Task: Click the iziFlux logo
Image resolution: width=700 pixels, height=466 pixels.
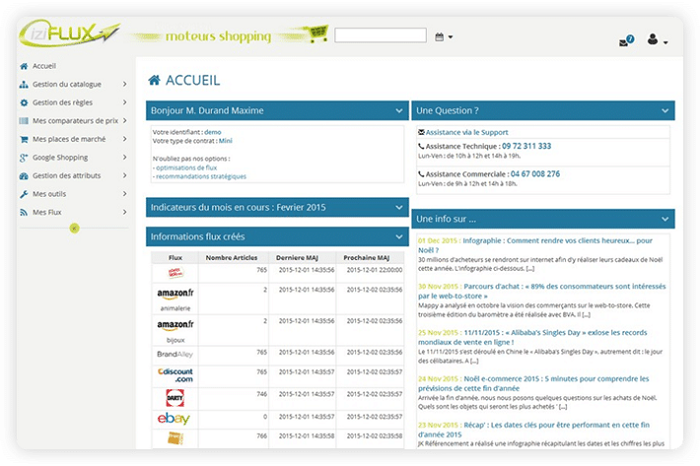Action: [x=68, y=34]
